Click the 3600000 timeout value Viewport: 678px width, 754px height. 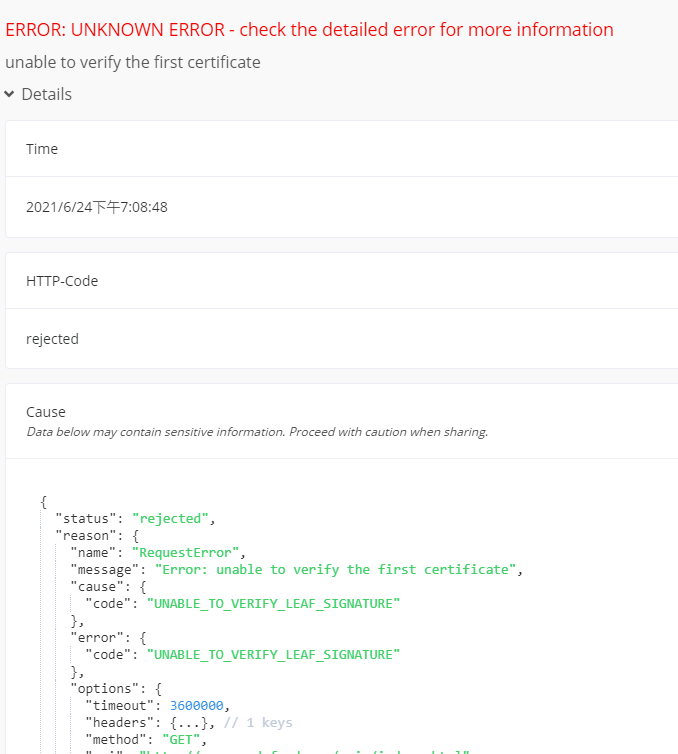point(197,705)
